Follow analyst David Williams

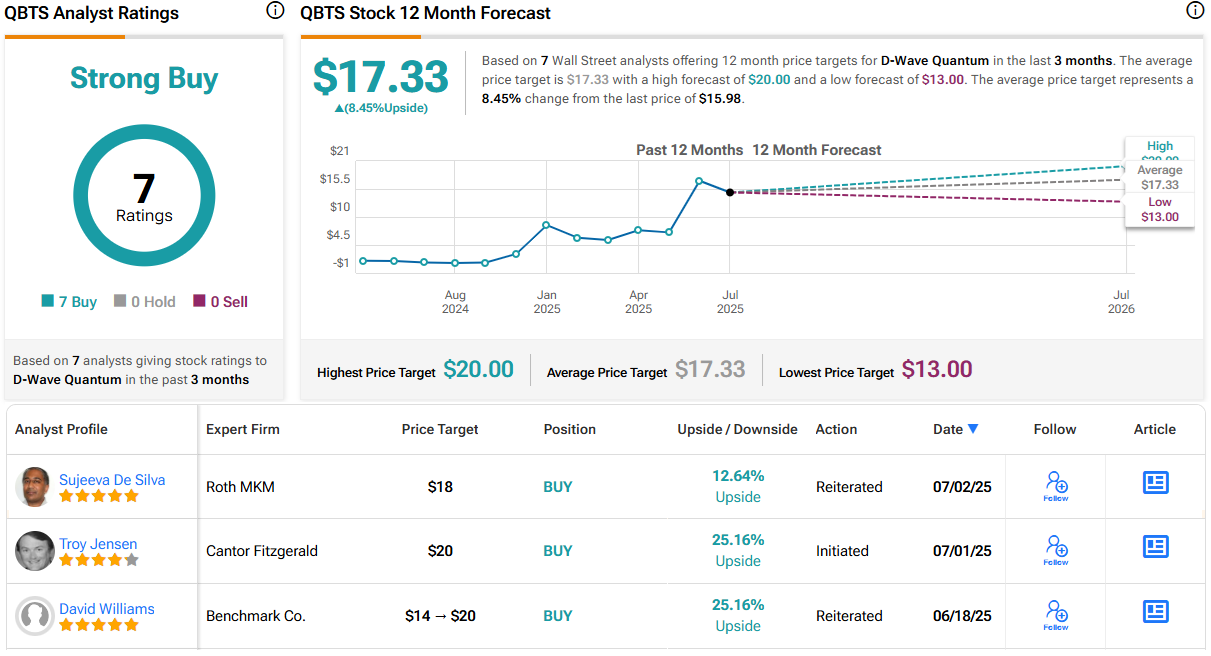pos(1056,615)
